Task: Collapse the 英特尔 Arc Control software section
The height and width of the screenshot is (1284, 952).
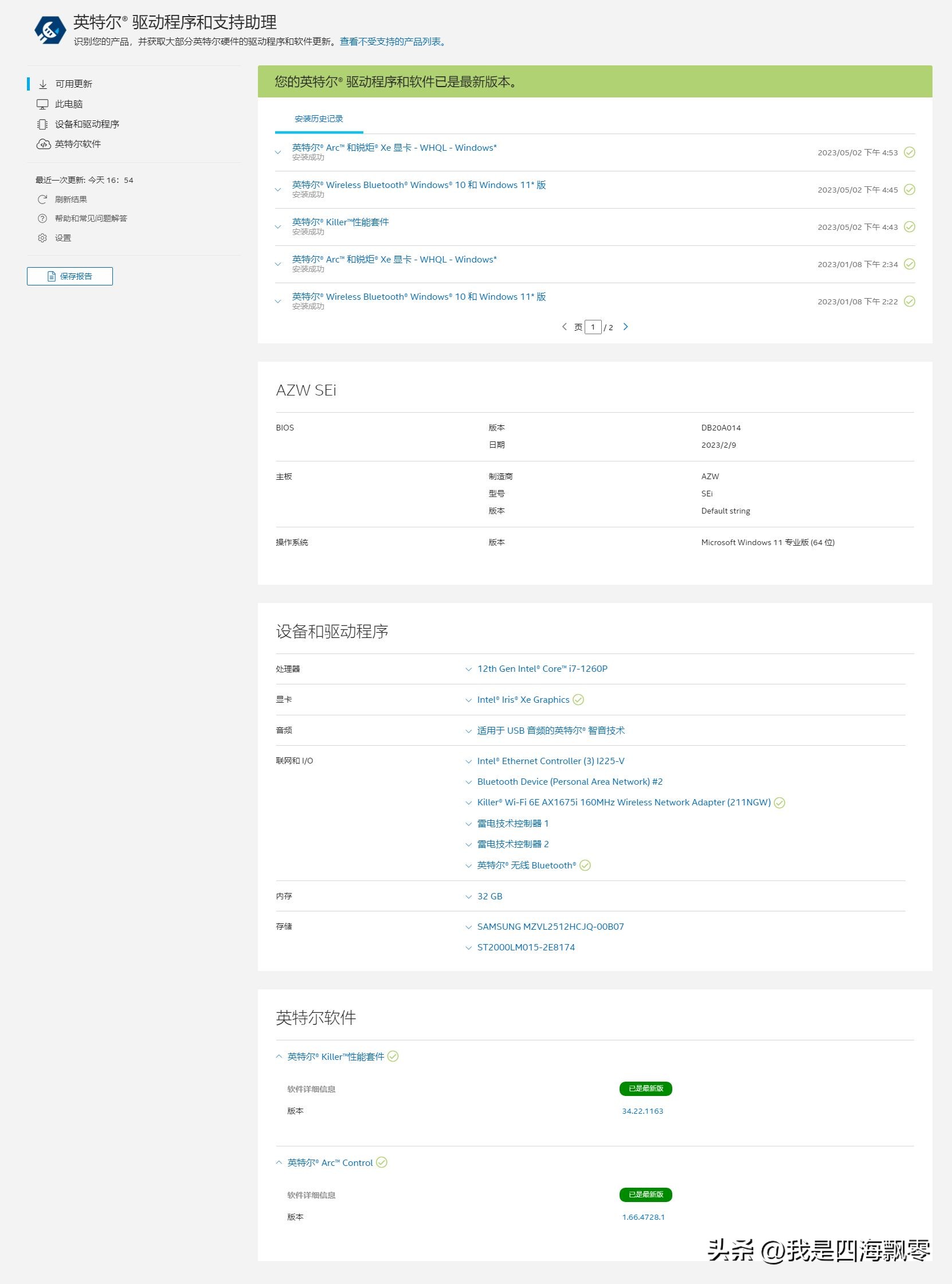Action: click(279, 1162)
